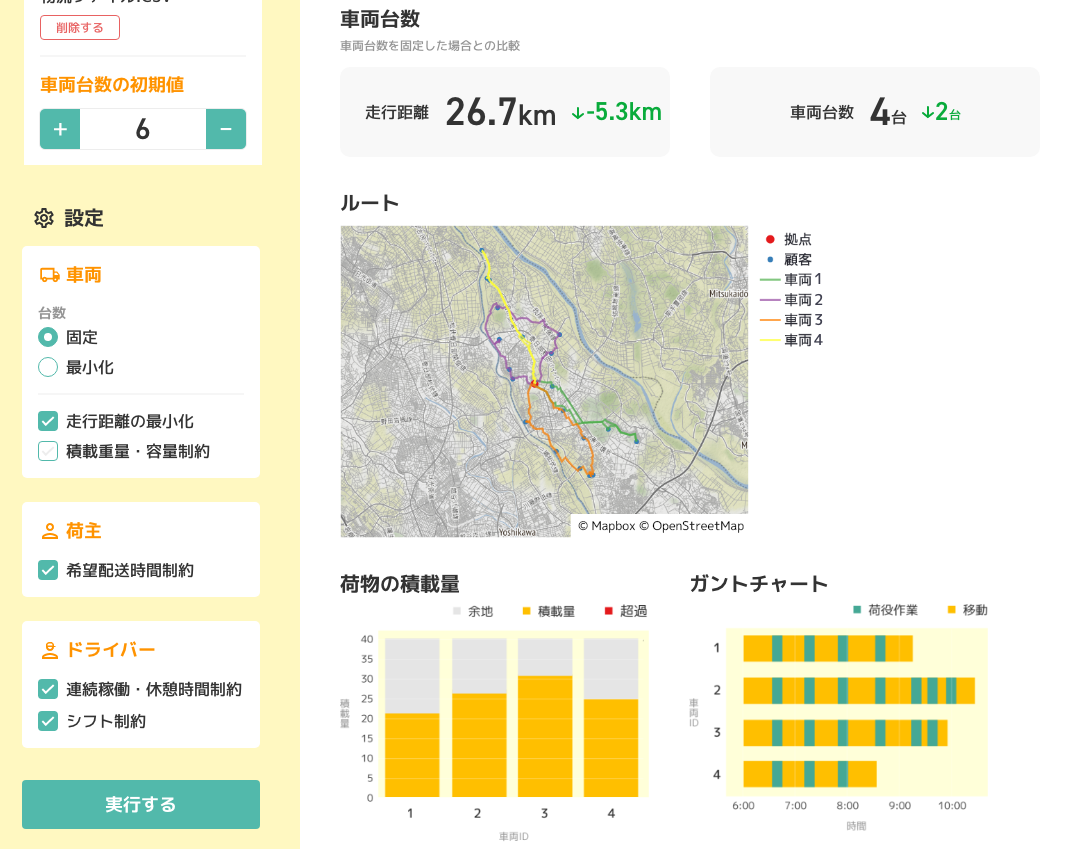Click the vehicle count value field showing 6

pyautogui.click(x=143, y=129)
